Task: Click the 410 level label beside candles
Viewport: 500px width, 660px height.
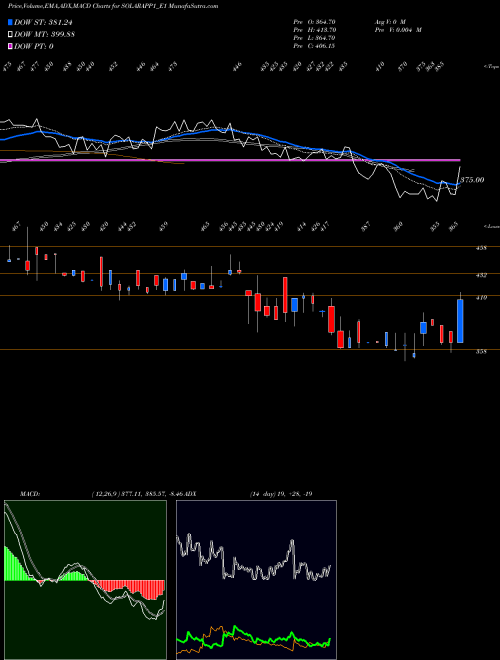Action: [x=481, y=298]
